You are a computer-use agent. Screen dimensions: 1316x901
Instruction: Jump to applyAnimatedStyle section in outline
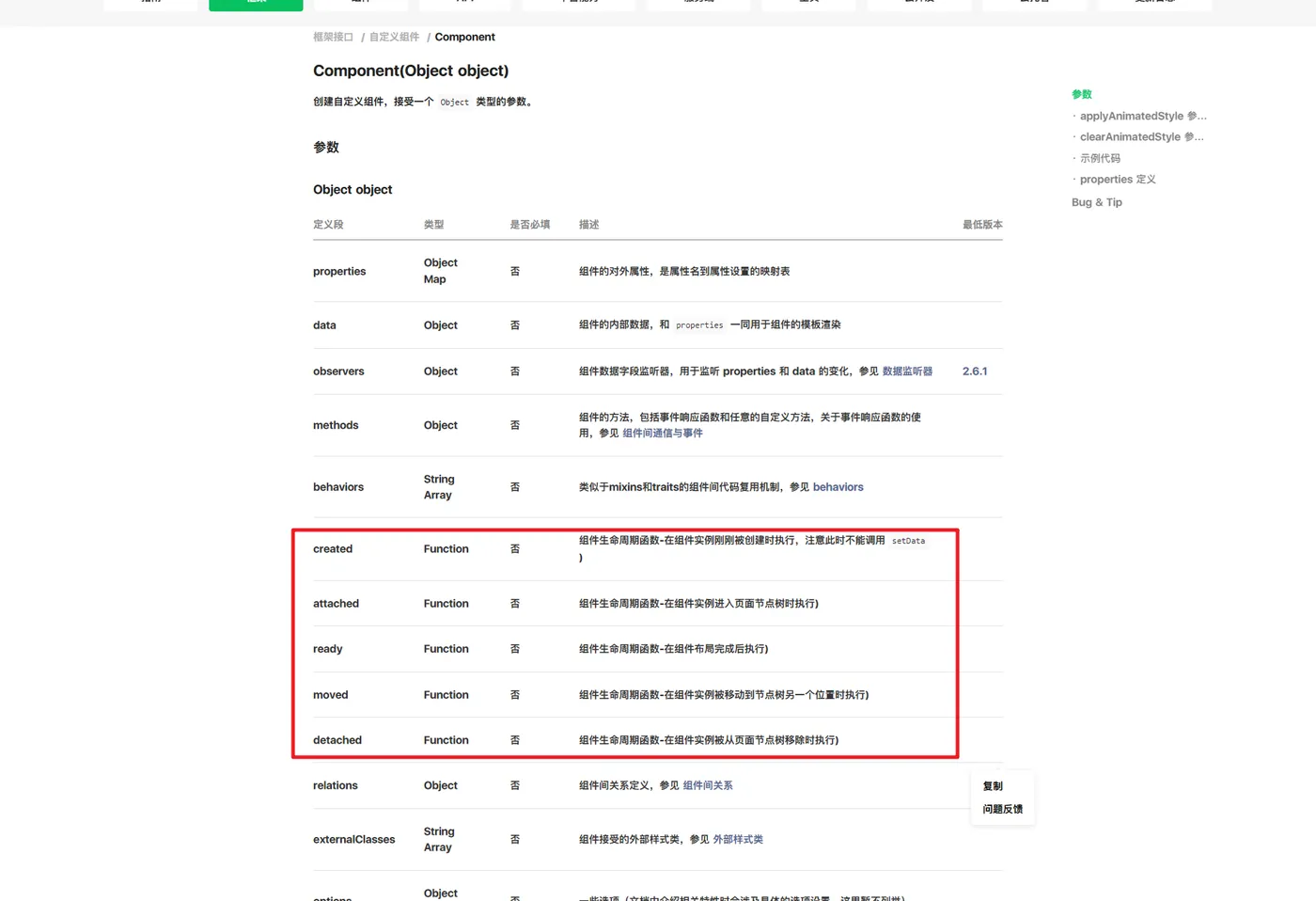coord(1143,116)
